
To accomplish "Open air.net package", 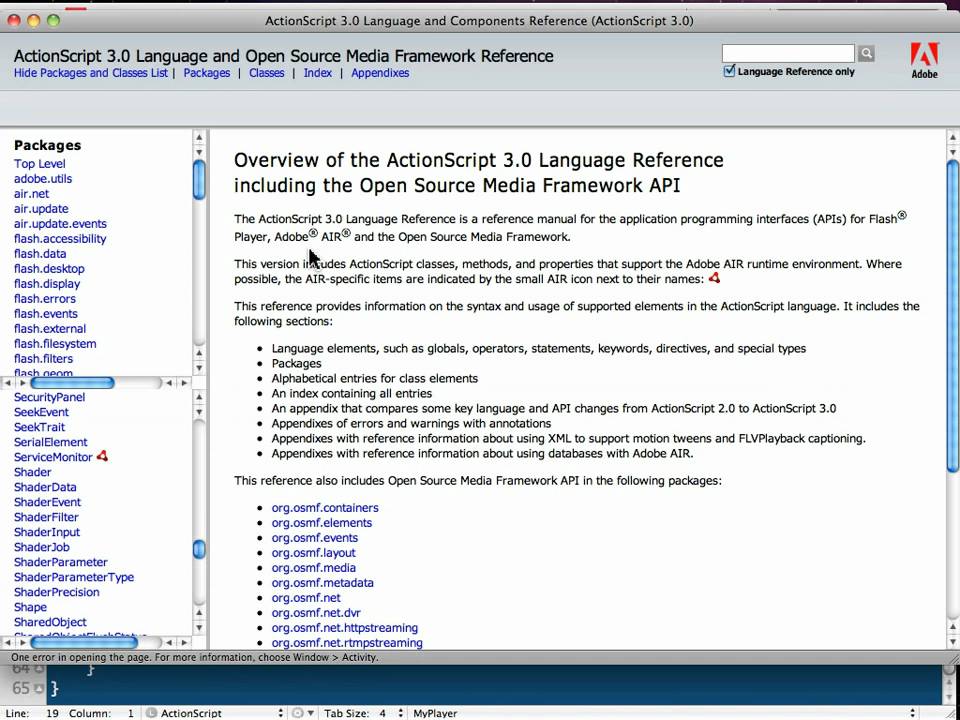I will point(31,193).
